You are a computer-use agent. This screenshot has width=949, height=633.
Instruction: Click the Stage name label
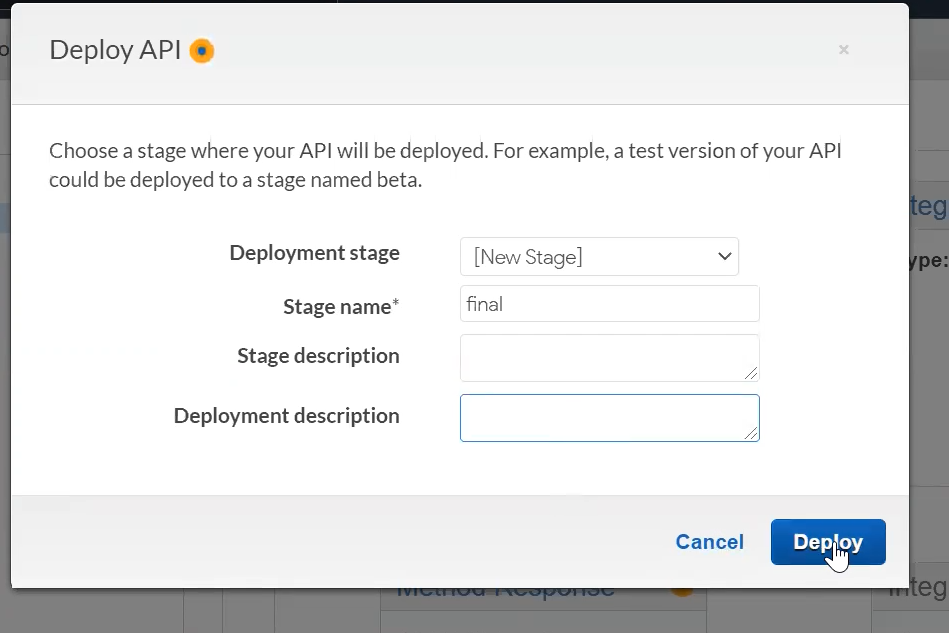pos(341,307)
